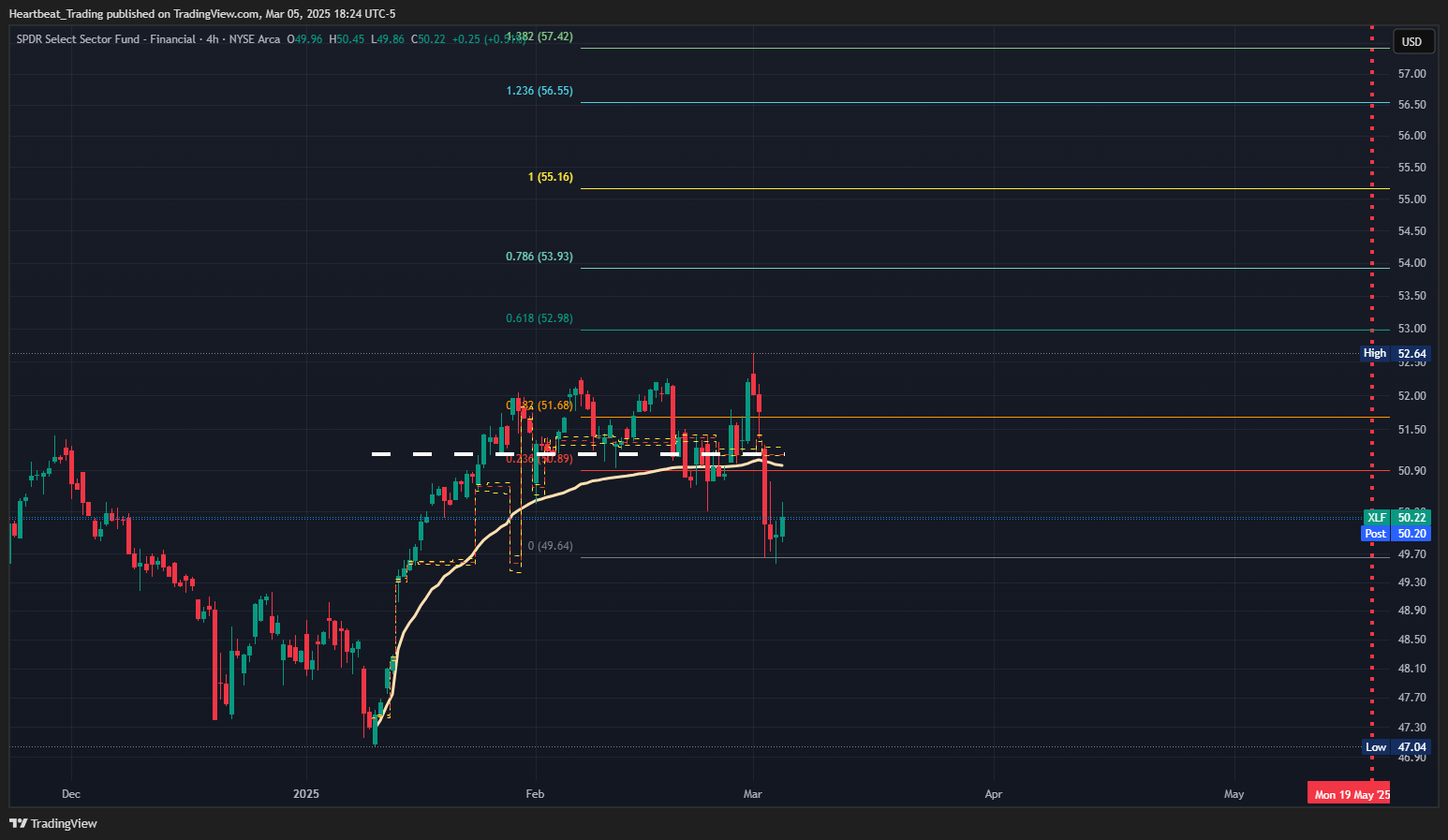The width and height of the screenshot is (1448, 840).
Task: Open the USD currency selector
Action: pyautogui.click(x=1411, y=41)
